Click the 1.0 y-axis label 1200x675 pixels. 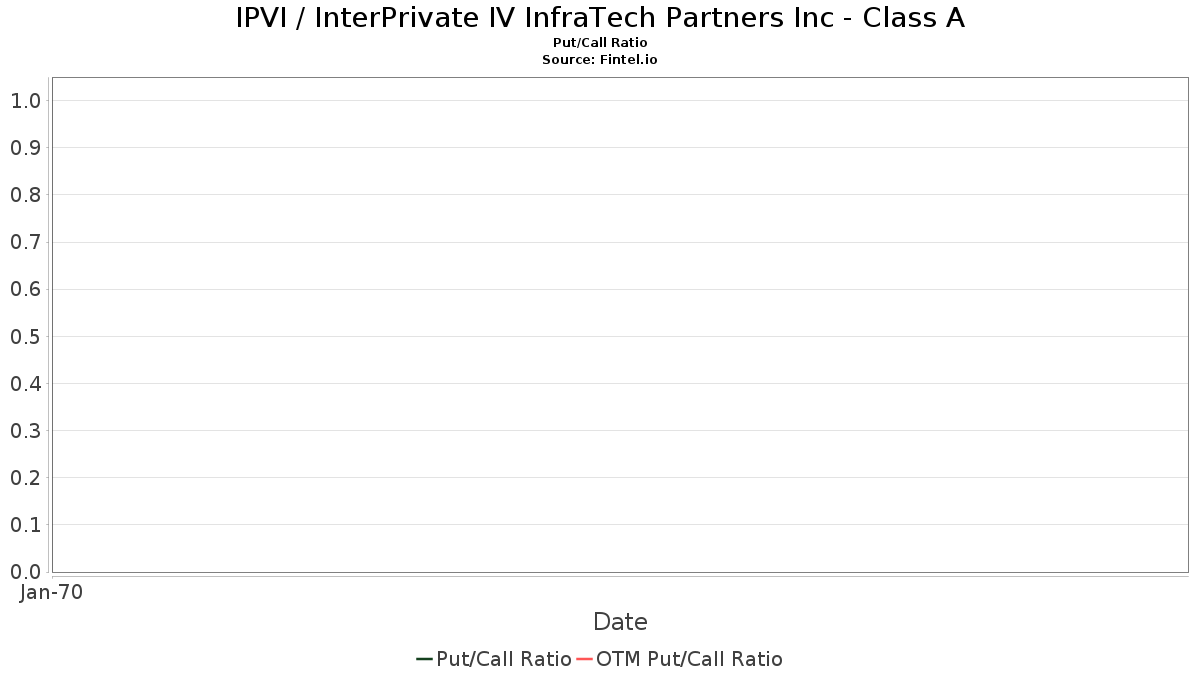[x=25, y=101]
